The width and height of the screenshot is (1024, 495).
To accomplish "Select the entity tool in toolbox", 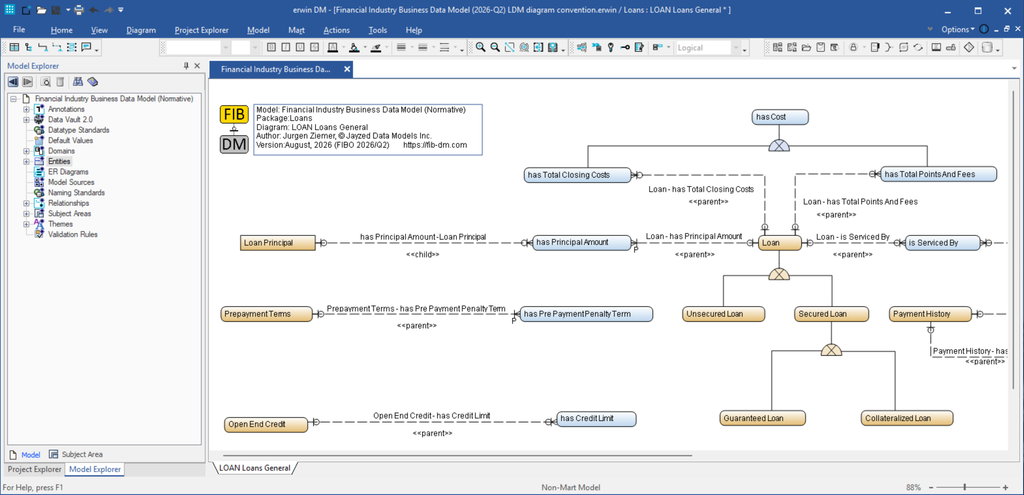I will click(x=14, y=47).
